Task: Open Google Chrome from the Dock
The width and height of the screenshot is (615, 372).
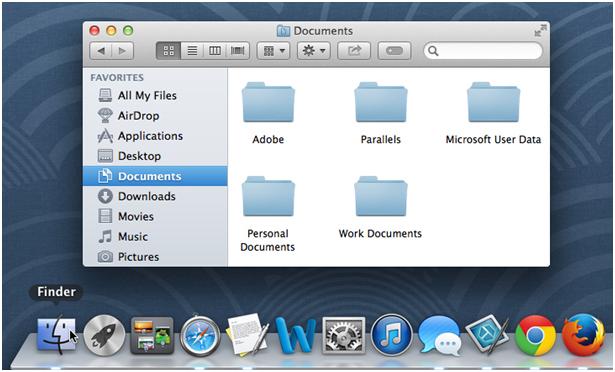Action: [x=535, y=336]
